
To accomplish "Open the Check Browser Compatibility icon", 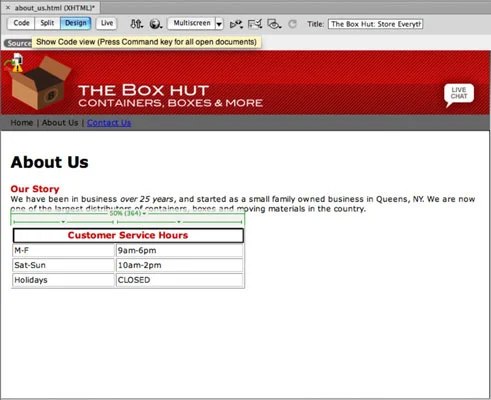I will (255, 24).
